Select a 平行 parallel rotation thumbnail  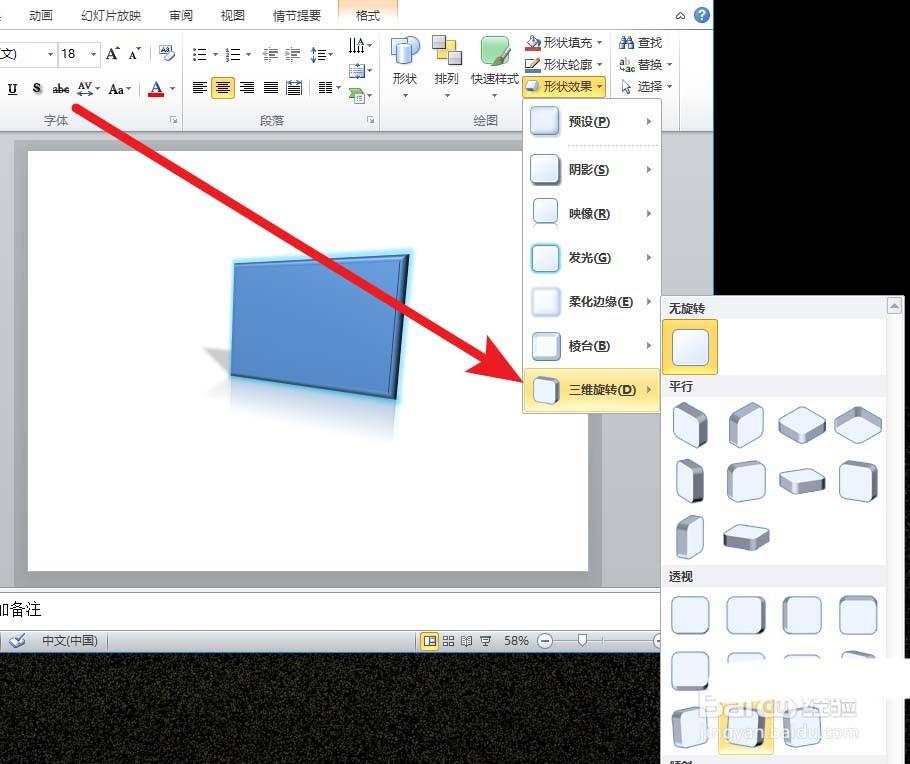(690, 424)
